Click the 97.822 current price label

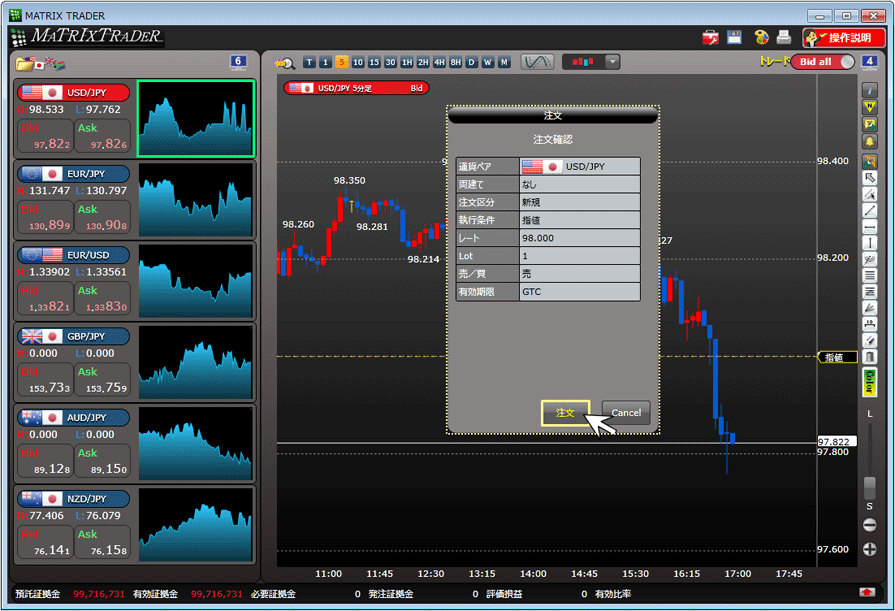(x=837, y=441)
